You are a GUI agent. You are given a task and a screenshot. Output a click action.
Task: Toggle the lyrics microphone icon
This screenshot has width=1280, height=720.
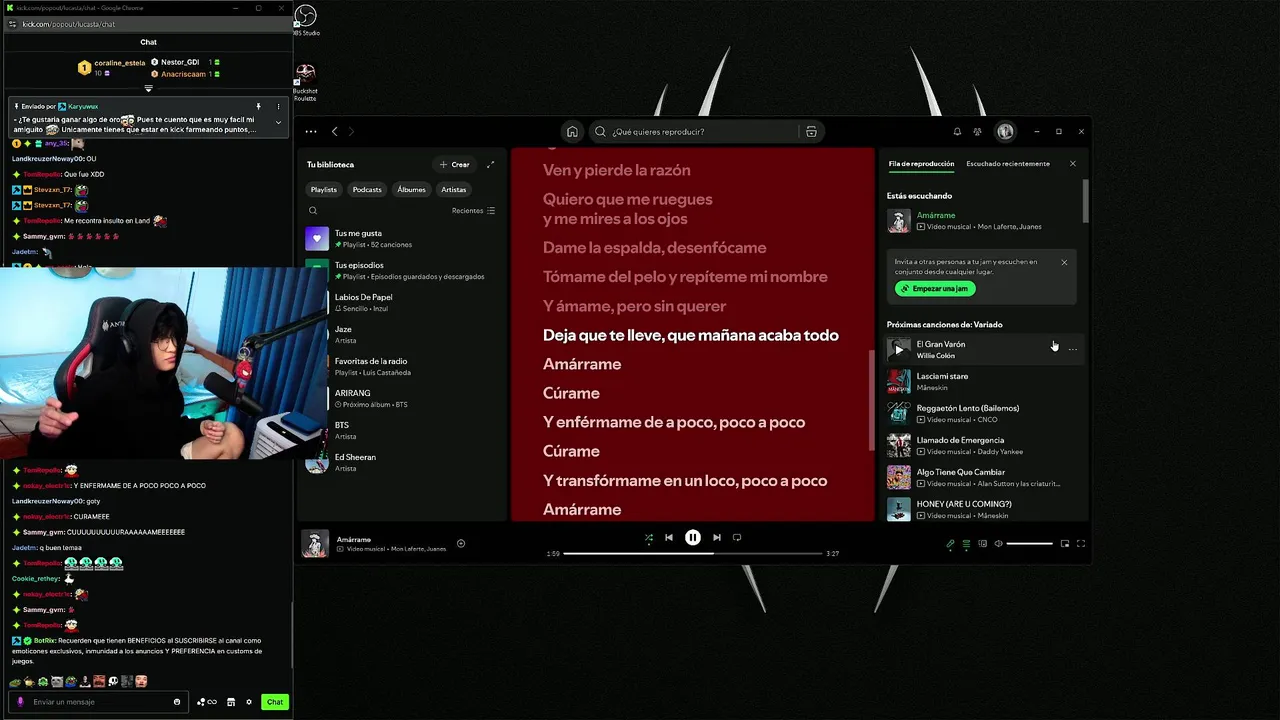point(950,543)
